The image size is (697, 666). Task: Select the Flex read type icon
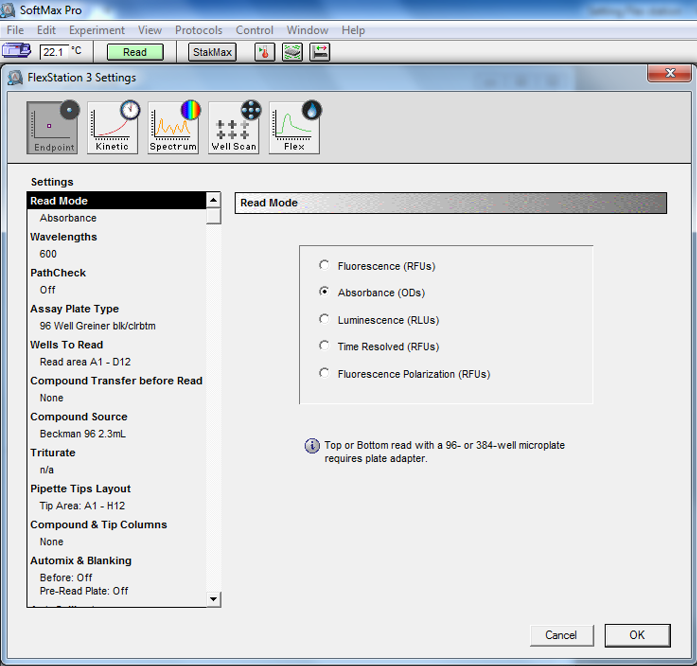294,127
